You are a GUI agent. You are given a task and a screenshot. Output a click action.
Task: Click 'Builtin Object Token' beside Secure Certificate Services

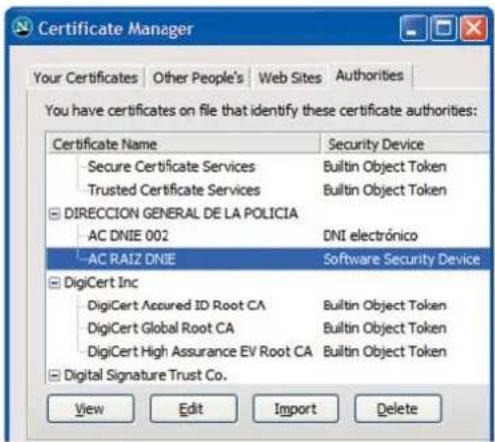click(x=385, y=167)
